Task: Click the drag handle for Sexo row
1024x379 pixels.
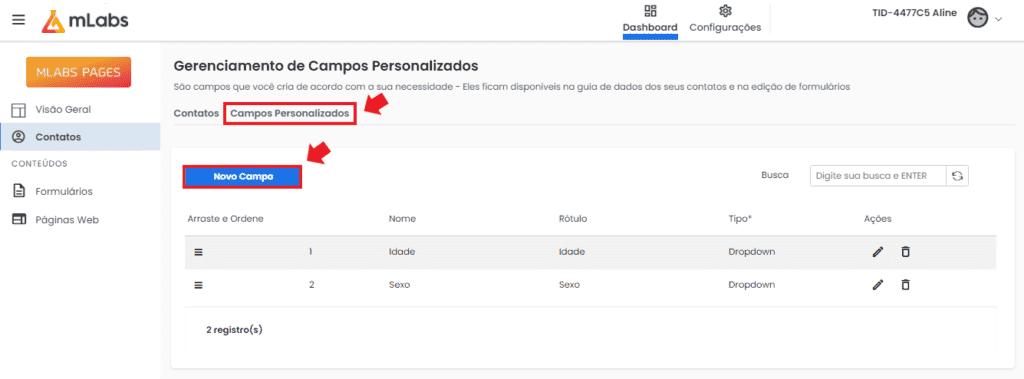Action: coord(199,285)
